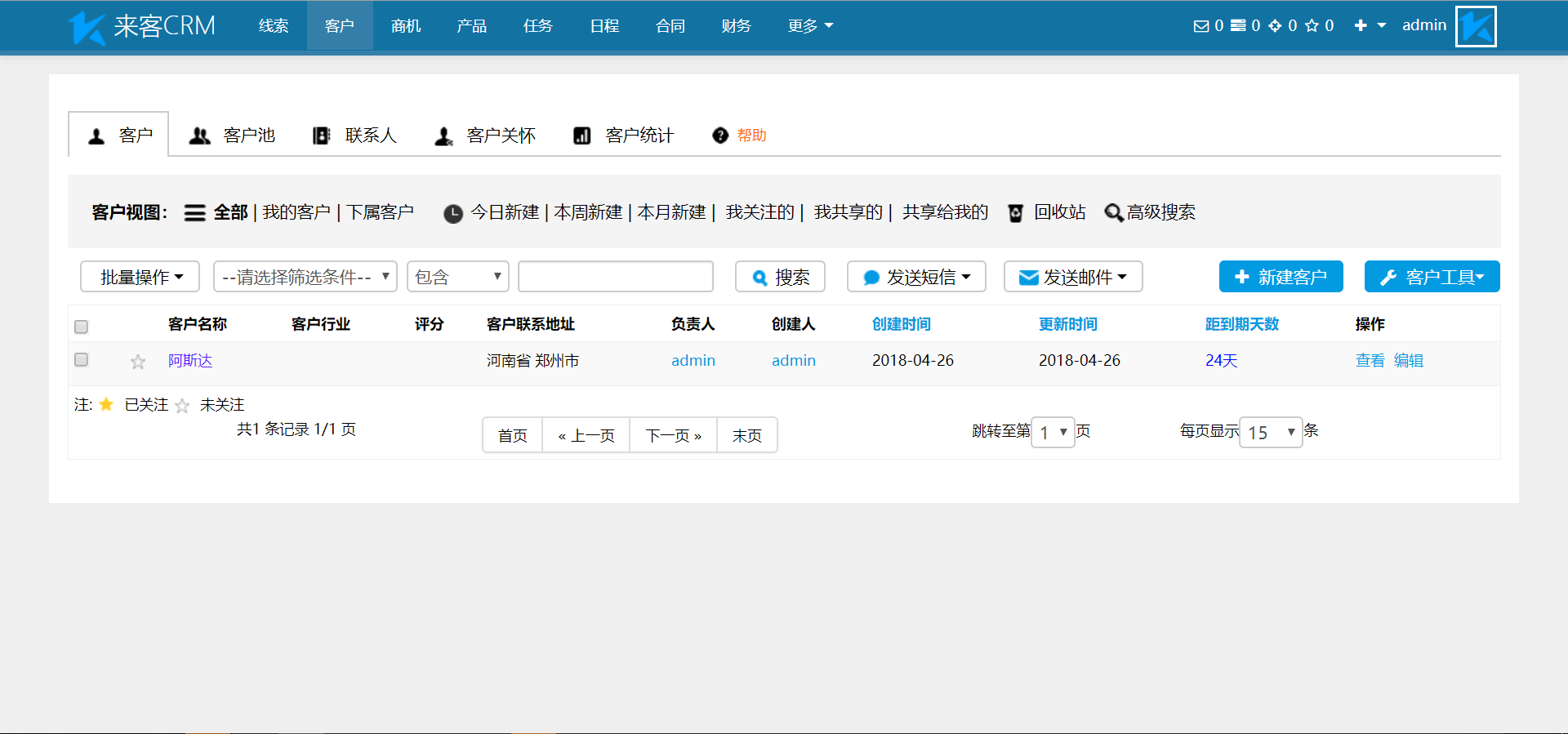Expand the 批量操作 dropdown
The width and height of the screenshot is (1568, 734).
point(140,277)
